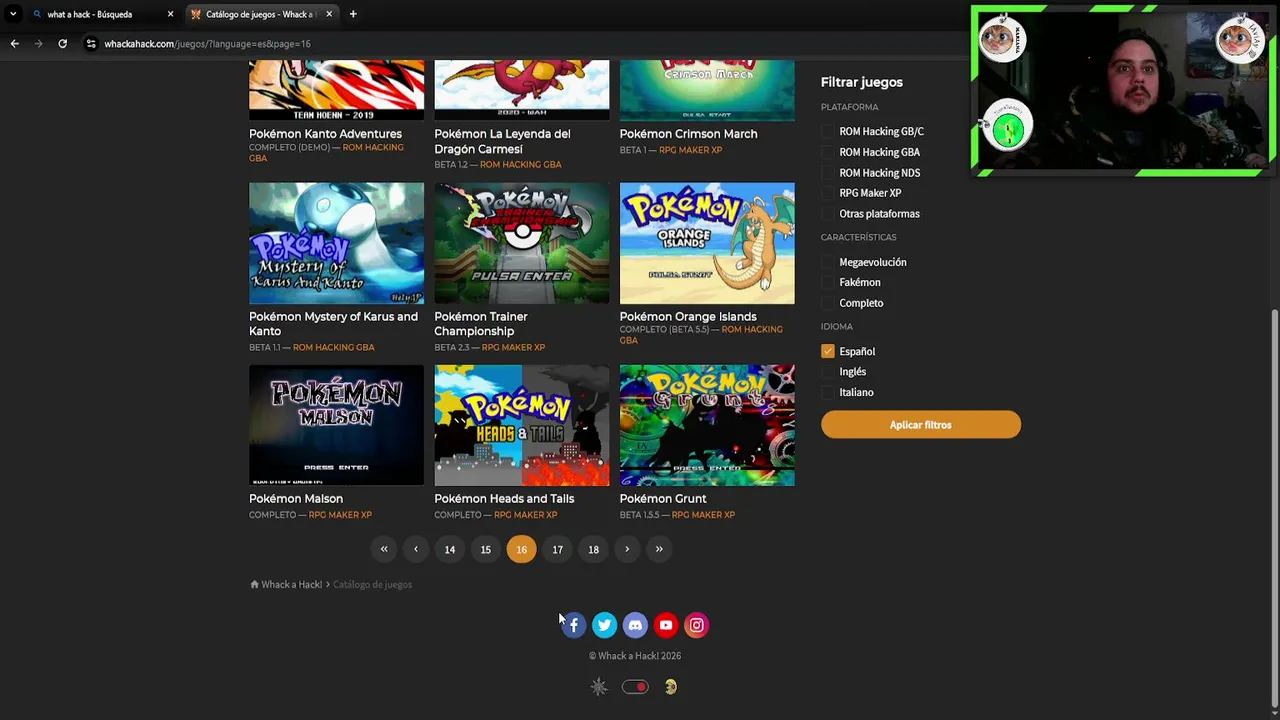Go to page 18
Screen dimensions: 1280x720
point(594,549)
